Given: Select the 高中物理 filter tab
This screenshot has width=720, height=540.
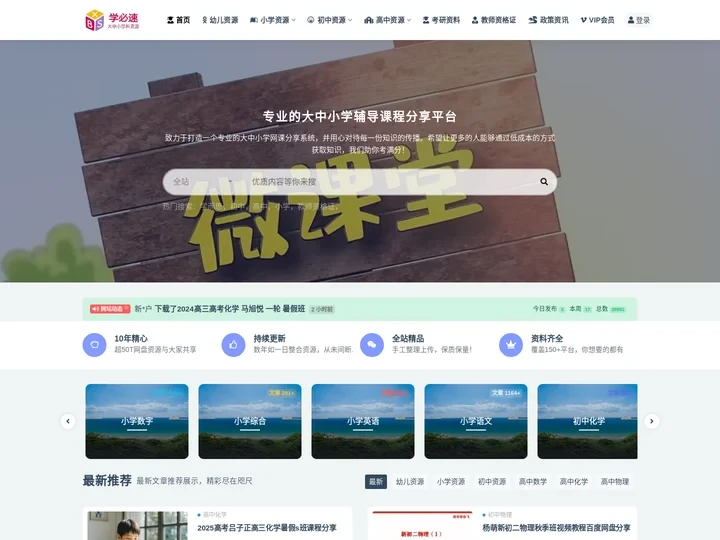Looking at the screenshot, I should coord(615,482).
